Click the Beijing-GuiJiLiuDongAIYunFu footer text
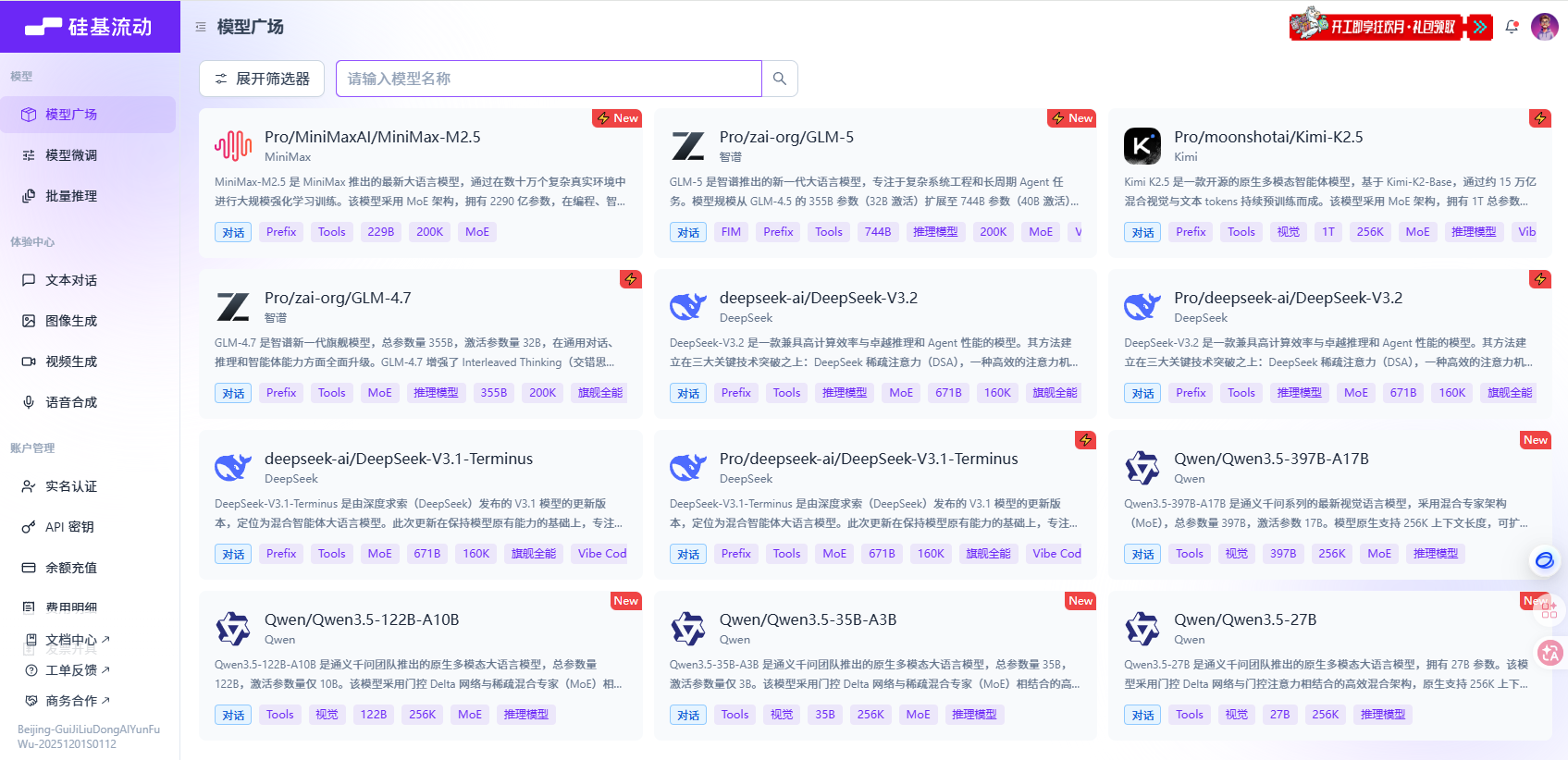 (89, 736)
